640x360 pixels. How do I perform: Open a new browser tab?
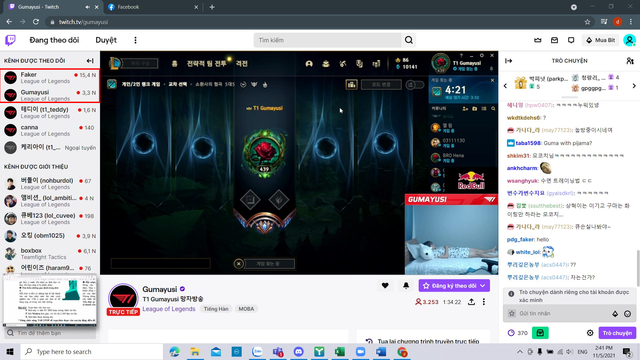click(x=212, y=7)
